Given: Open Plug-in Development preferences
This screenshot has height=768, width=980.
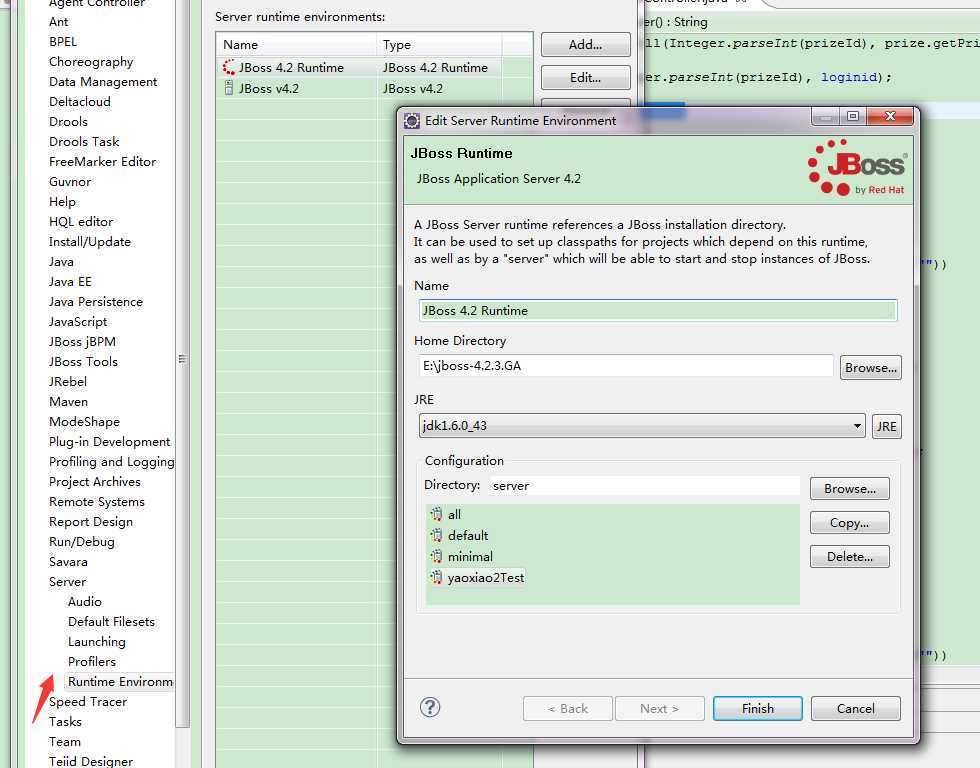Looking at the screenshot, I should (x=109, y=441).
